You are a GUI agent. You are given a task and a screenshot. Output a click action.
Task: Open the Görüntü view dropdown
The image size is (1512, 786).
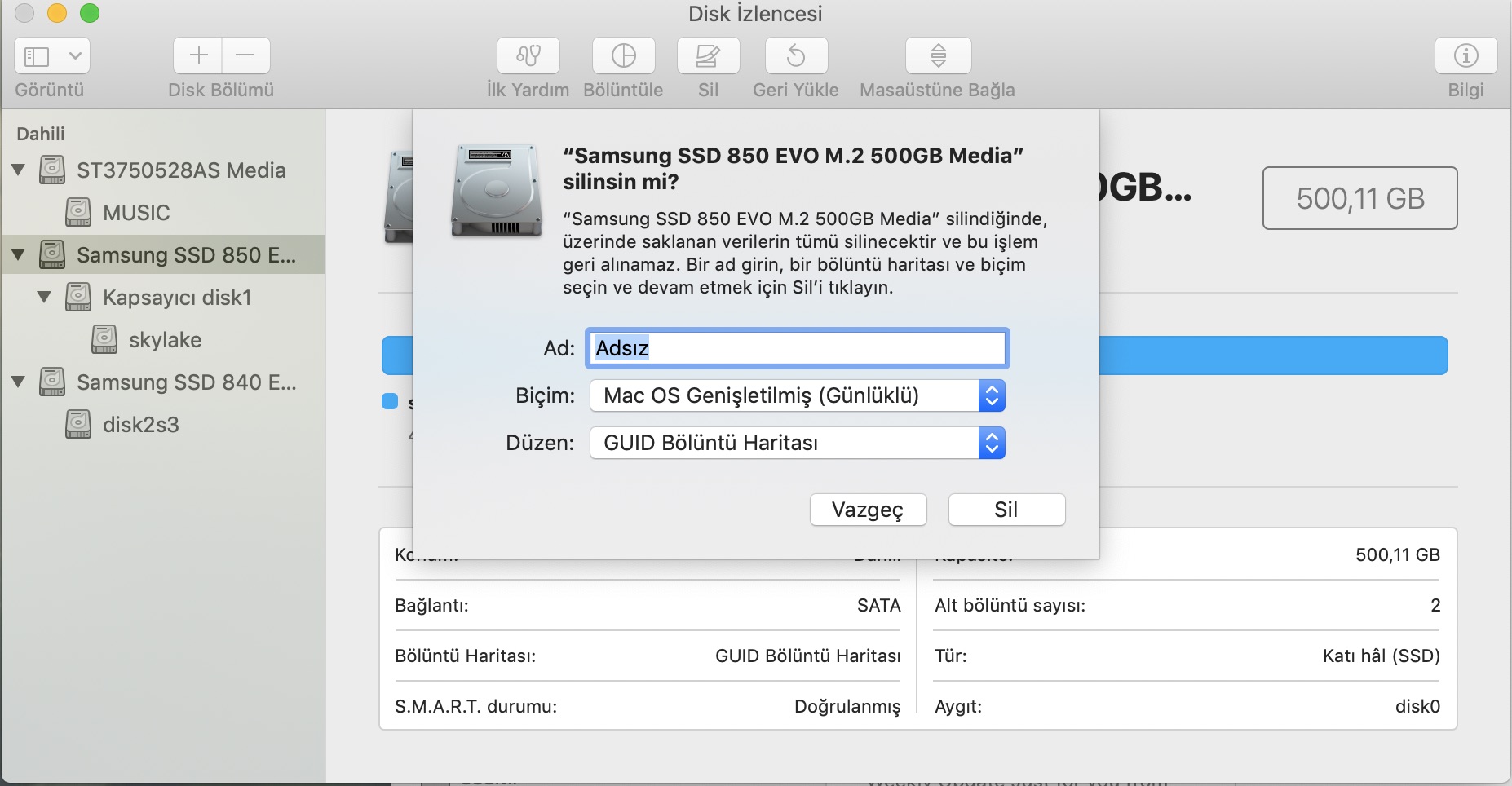pyautogui.click(x=52, y=56)
